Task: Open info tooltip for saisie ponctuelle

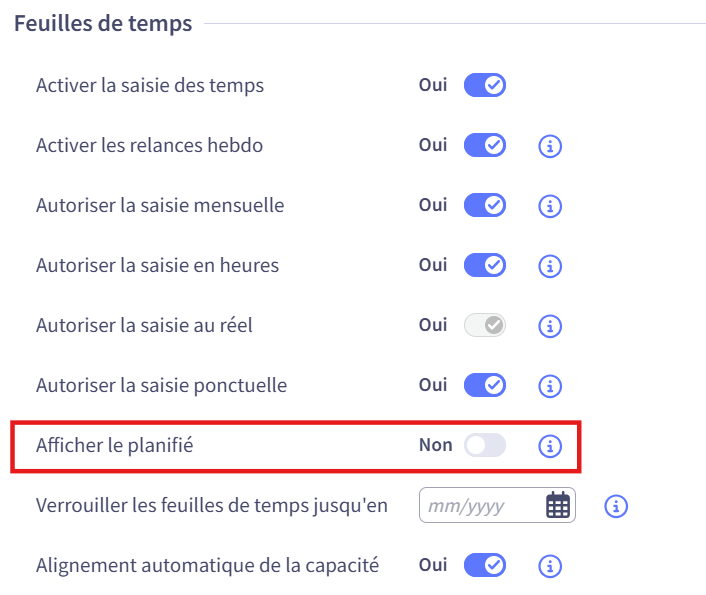Action: point(549,386)
